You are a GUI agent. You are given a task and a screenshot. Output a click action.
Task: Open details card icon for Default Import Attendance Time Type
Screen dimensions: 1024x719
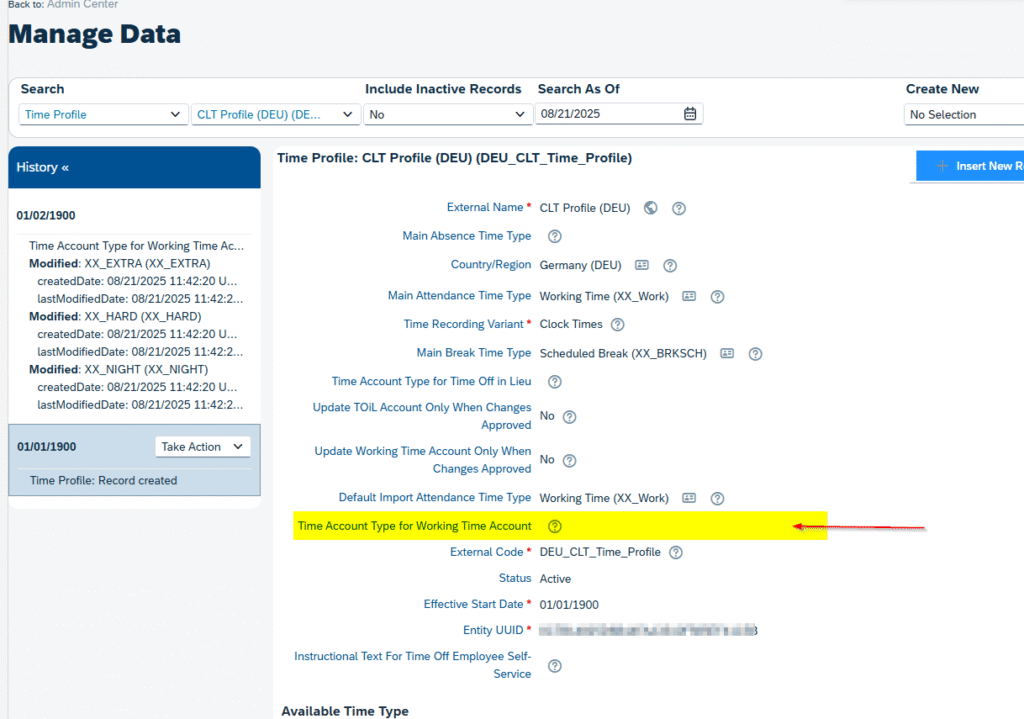(689, 498)
